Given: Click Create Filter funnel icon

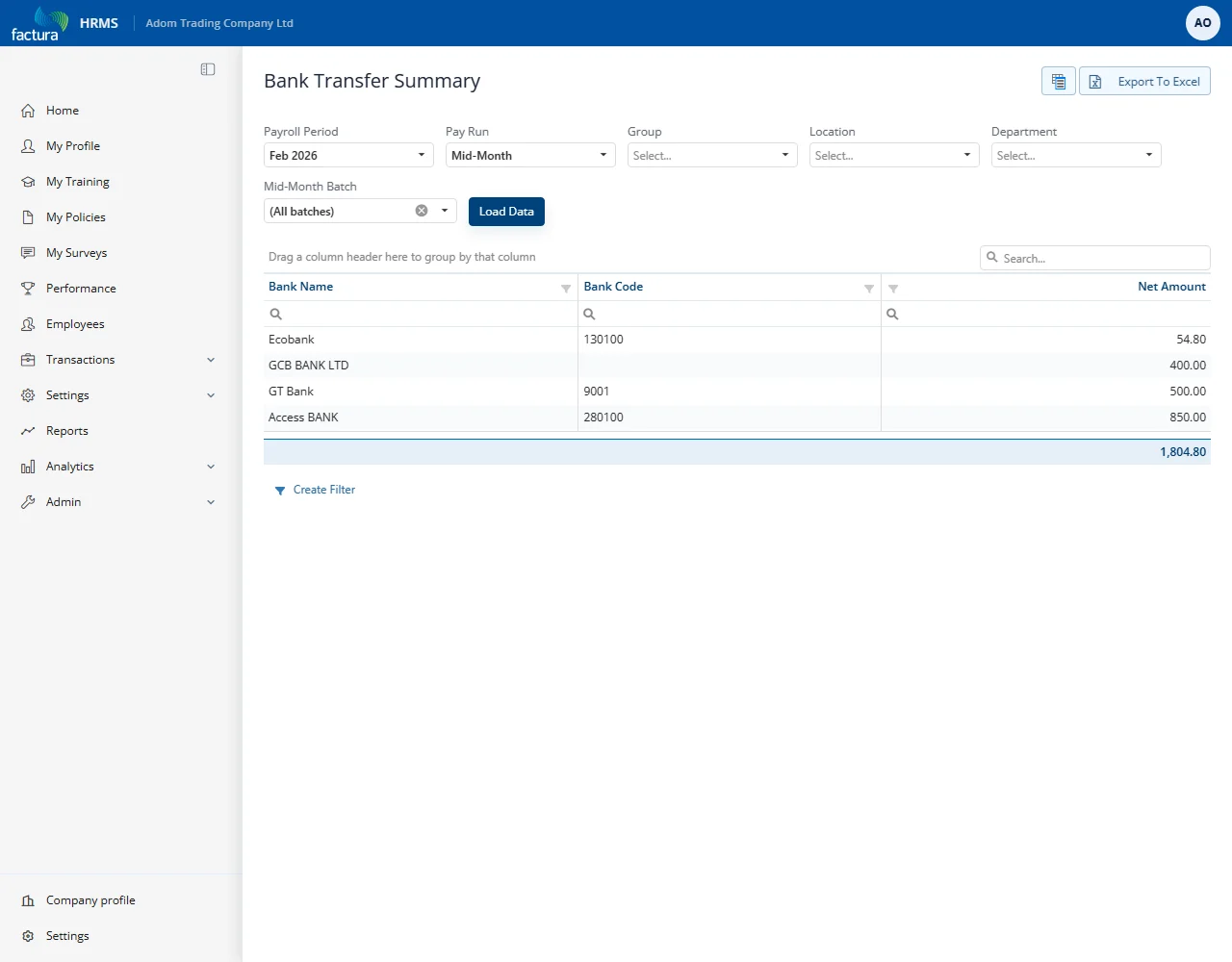Looking at the screenshot, I should point(280,491).
